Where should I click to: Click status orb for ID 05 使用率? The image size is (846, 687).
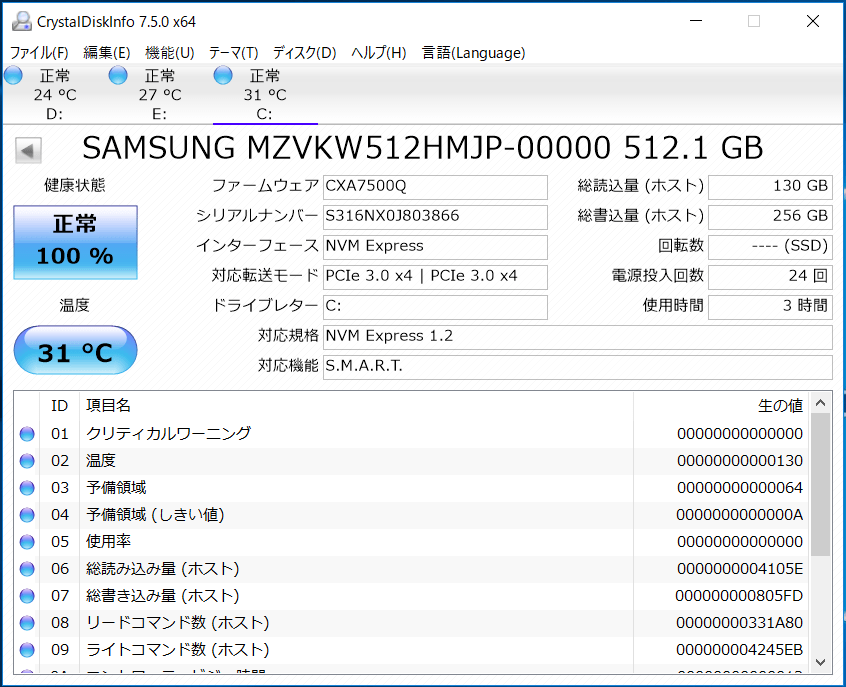click(x=27, y=542)
